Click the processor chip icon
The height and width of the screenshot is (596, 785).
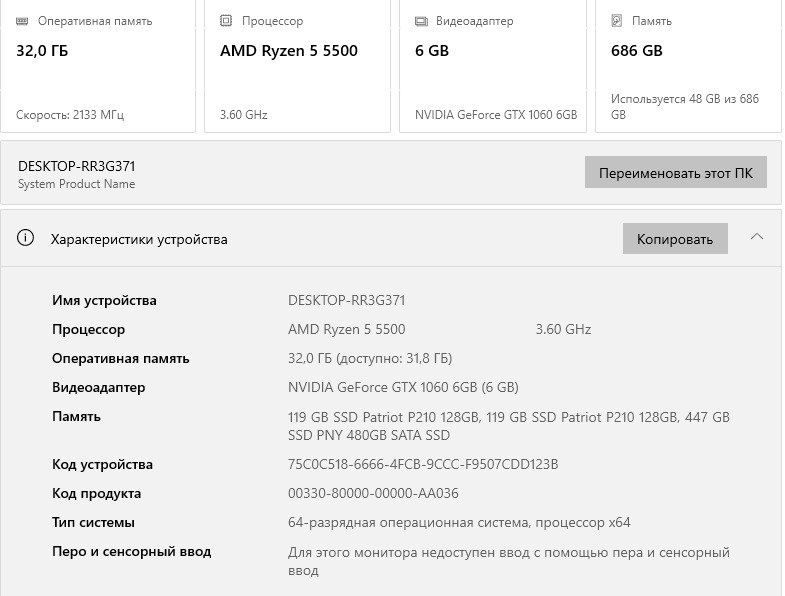click(227, 21)
